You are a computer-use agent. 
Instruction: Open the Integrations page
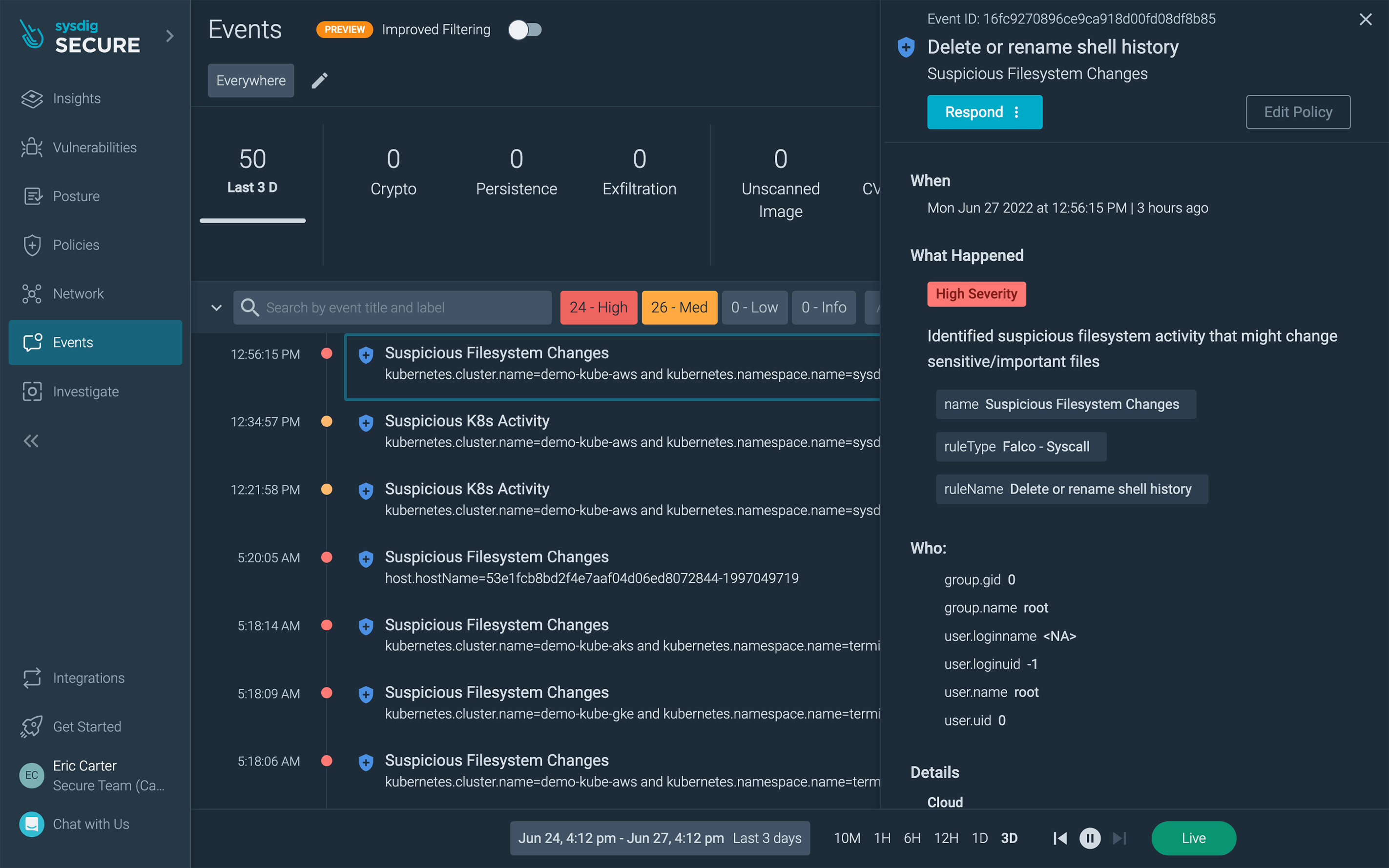pos(88,678)
